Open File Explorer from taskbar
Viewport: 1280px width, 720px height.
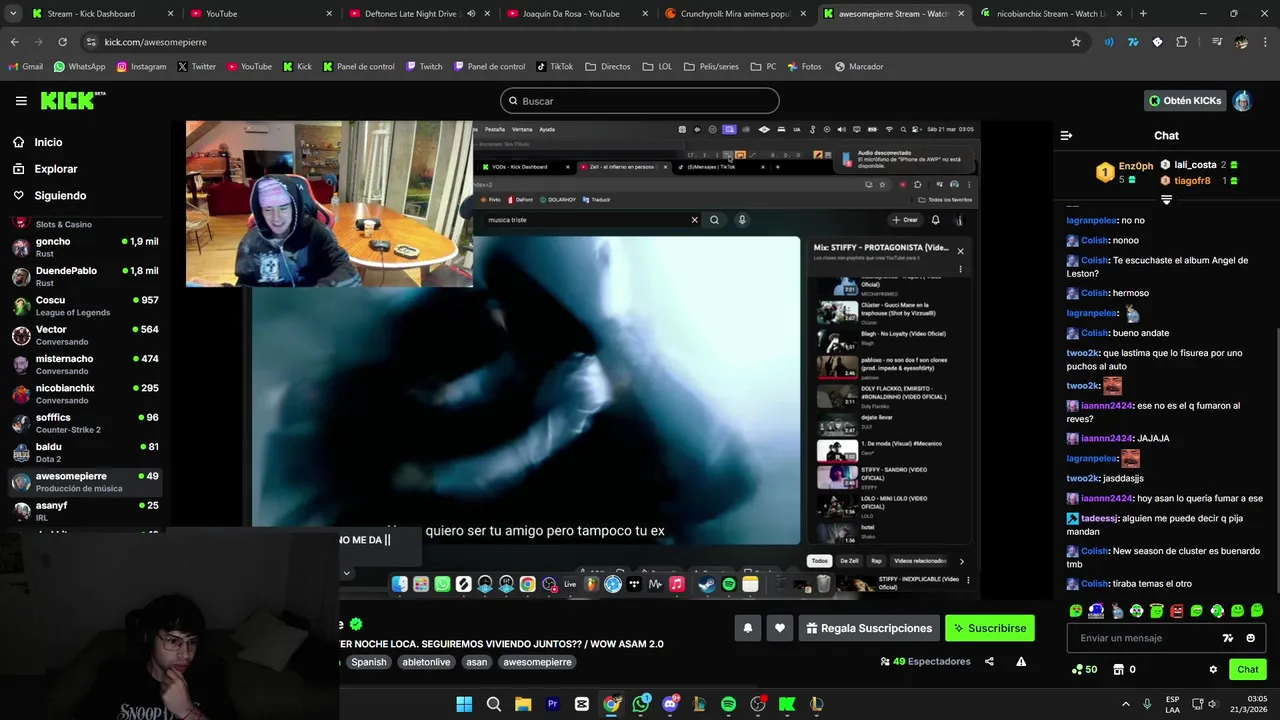523,704
